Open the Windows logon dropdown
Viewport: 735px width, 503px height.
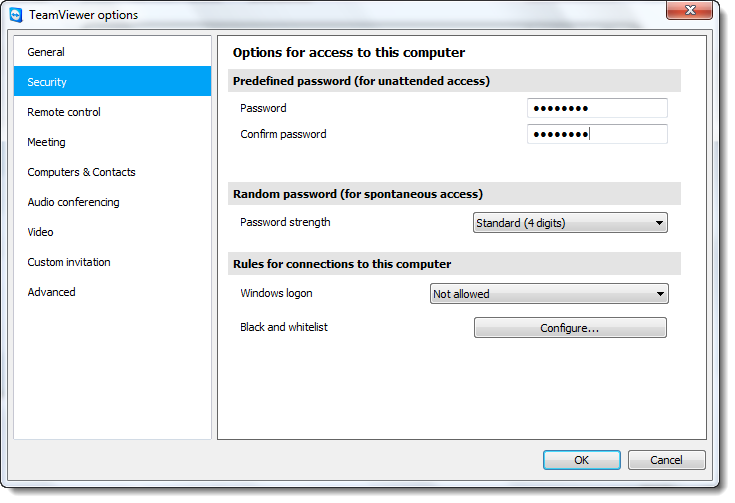point(549,294)
